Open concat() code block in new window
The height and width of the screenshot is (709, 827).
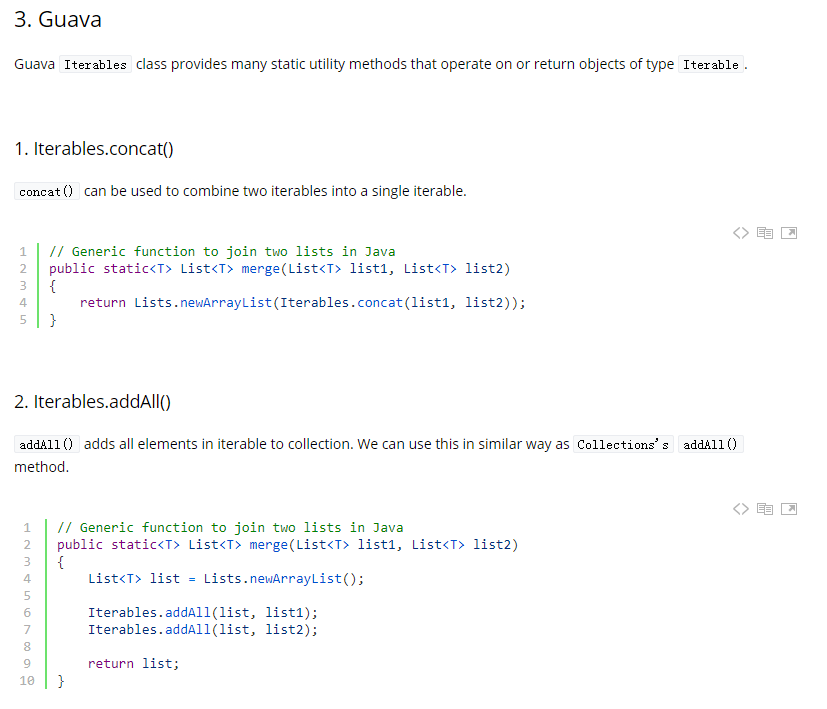(x=789, y=233)
